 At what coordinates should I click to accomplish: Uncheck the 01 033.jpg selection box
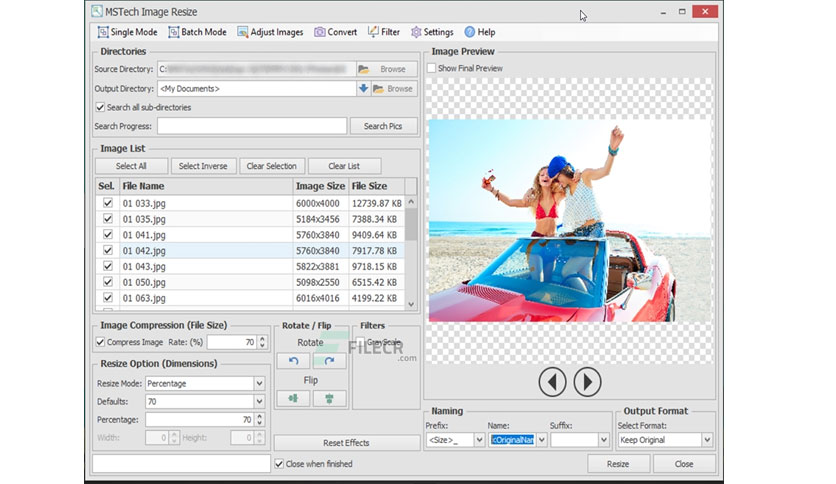[x=108, y=203]
